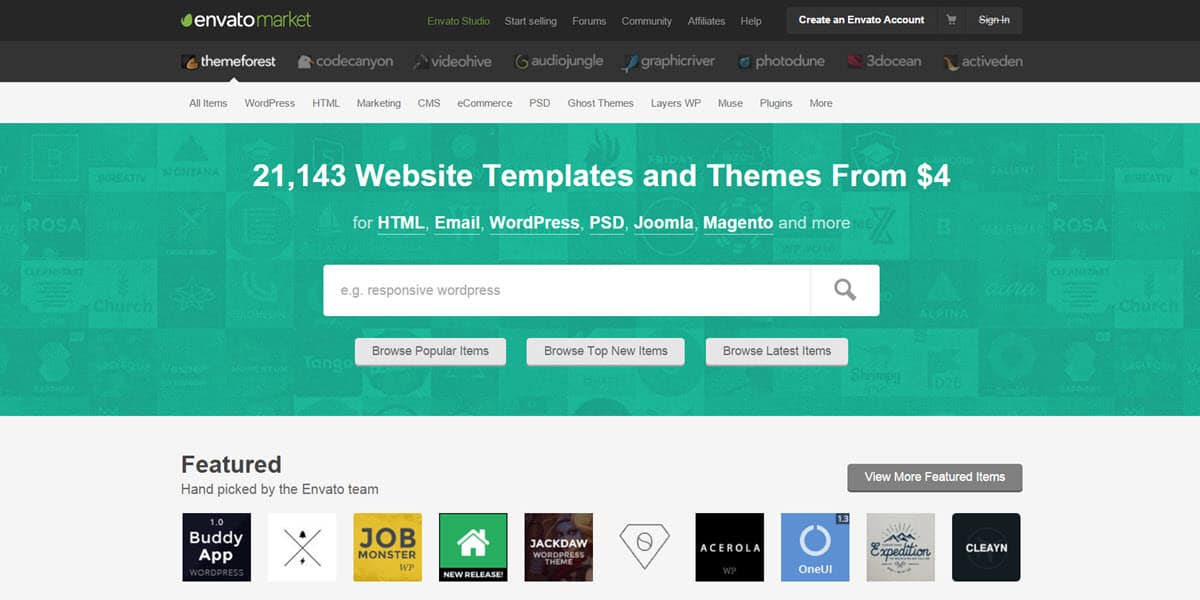Click View More Featured Items button

935,477
